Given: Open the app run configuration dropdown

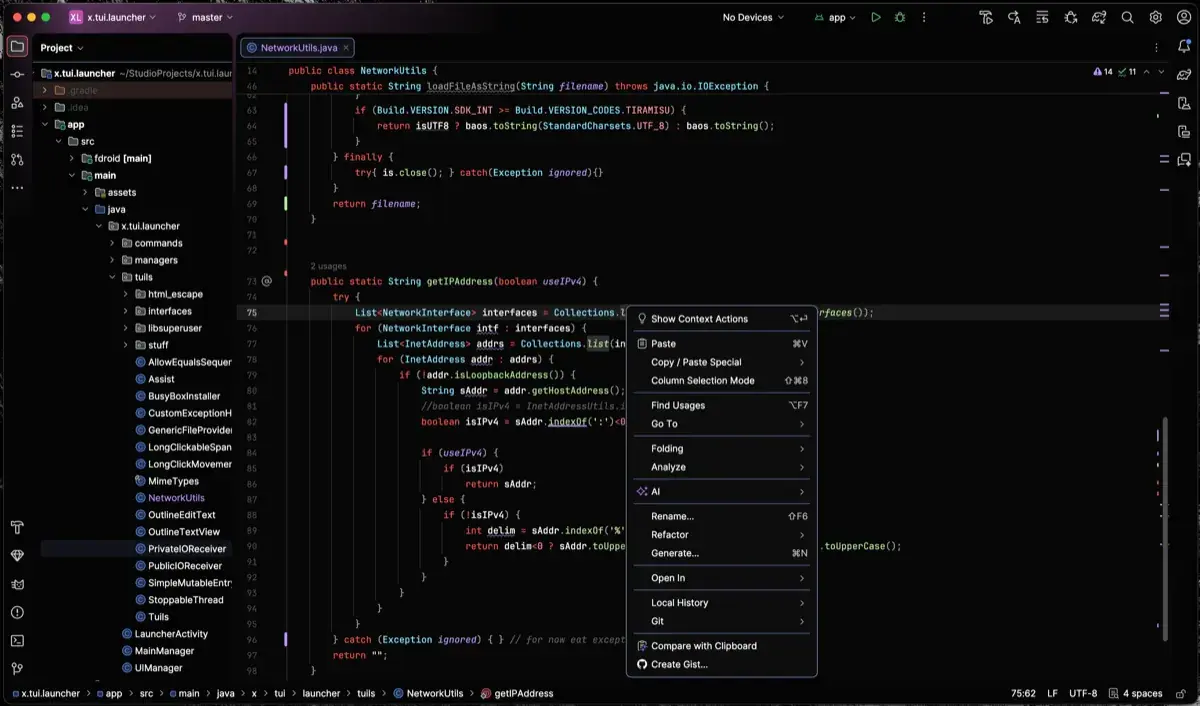Looking at the screenshot, I should 835,17.
